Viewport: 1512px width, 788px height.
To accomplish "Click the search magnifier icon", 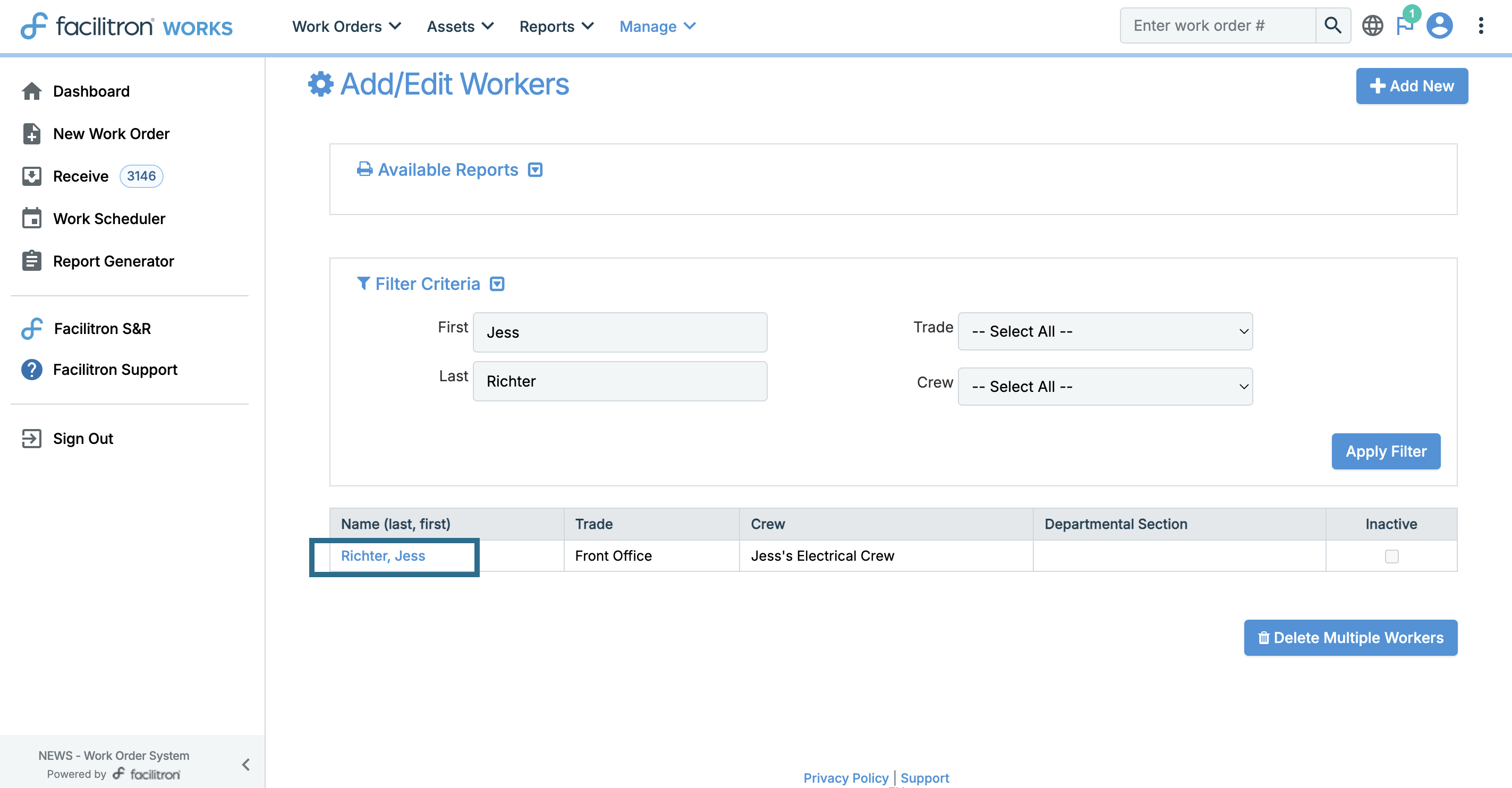I will coord(1332,26).
